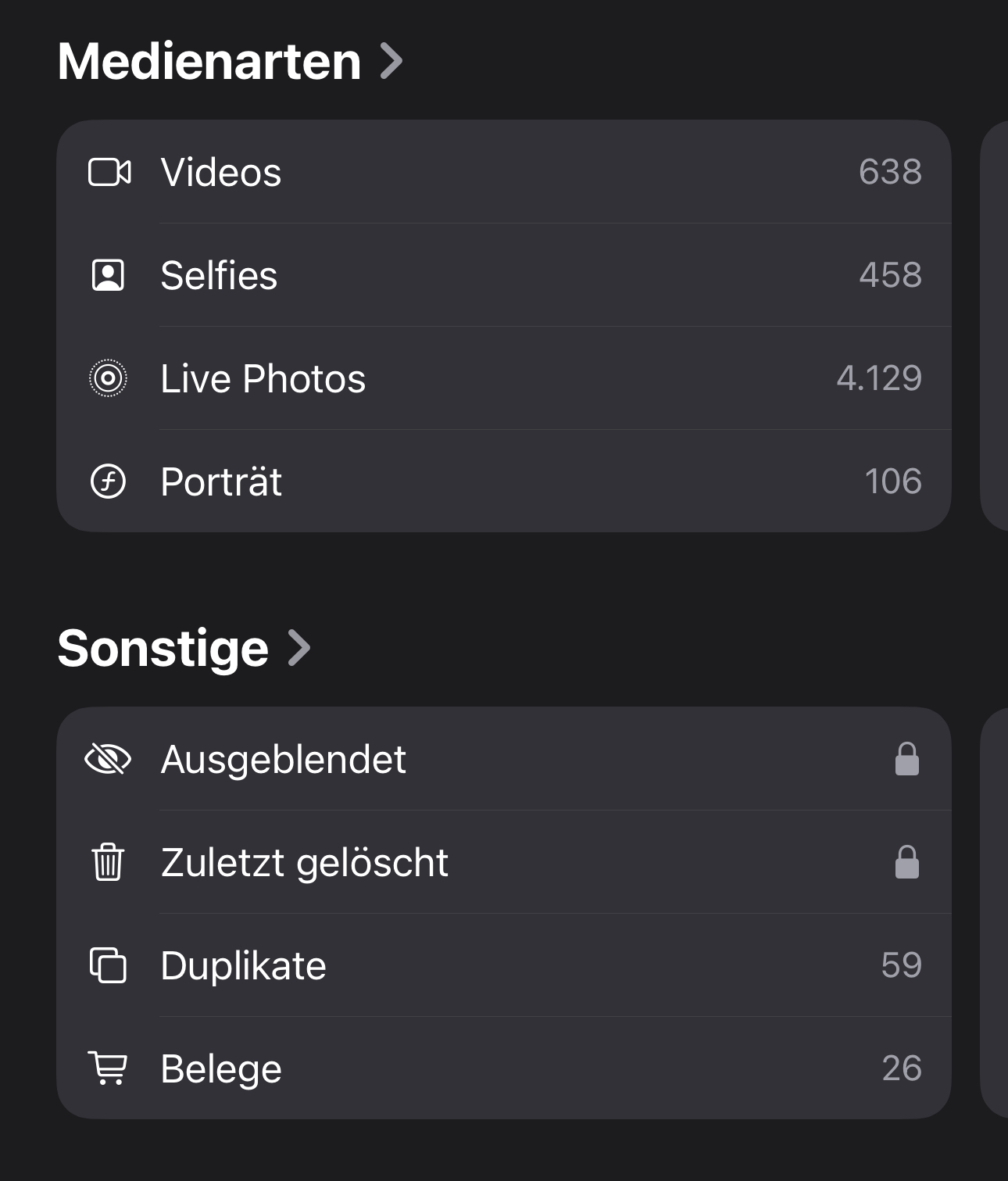
Task: Tap the lock icon beside Ausgeblendet
Action: point(906,759)
